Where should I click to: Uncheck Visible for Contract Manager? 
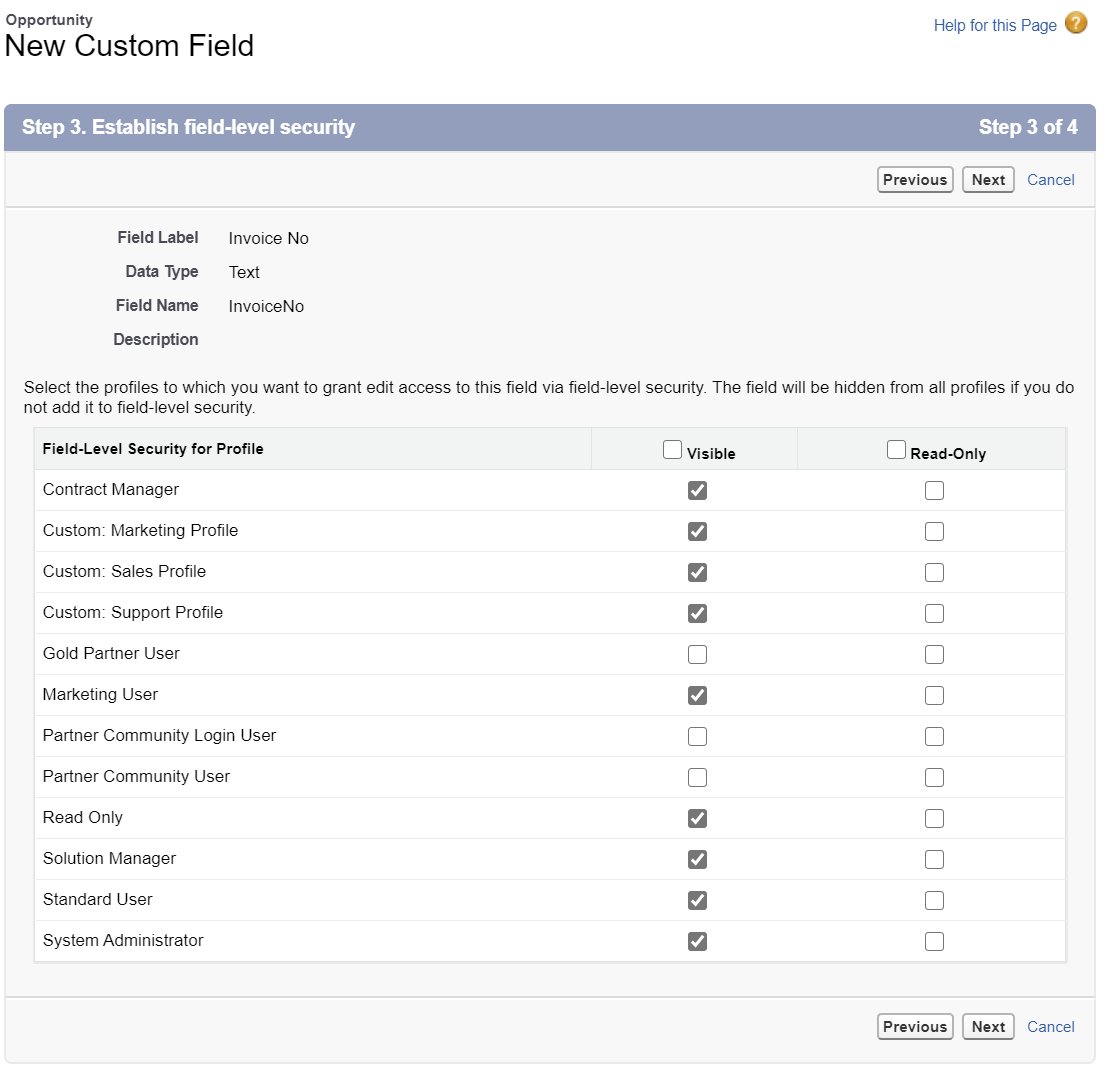tap(698, 491)
